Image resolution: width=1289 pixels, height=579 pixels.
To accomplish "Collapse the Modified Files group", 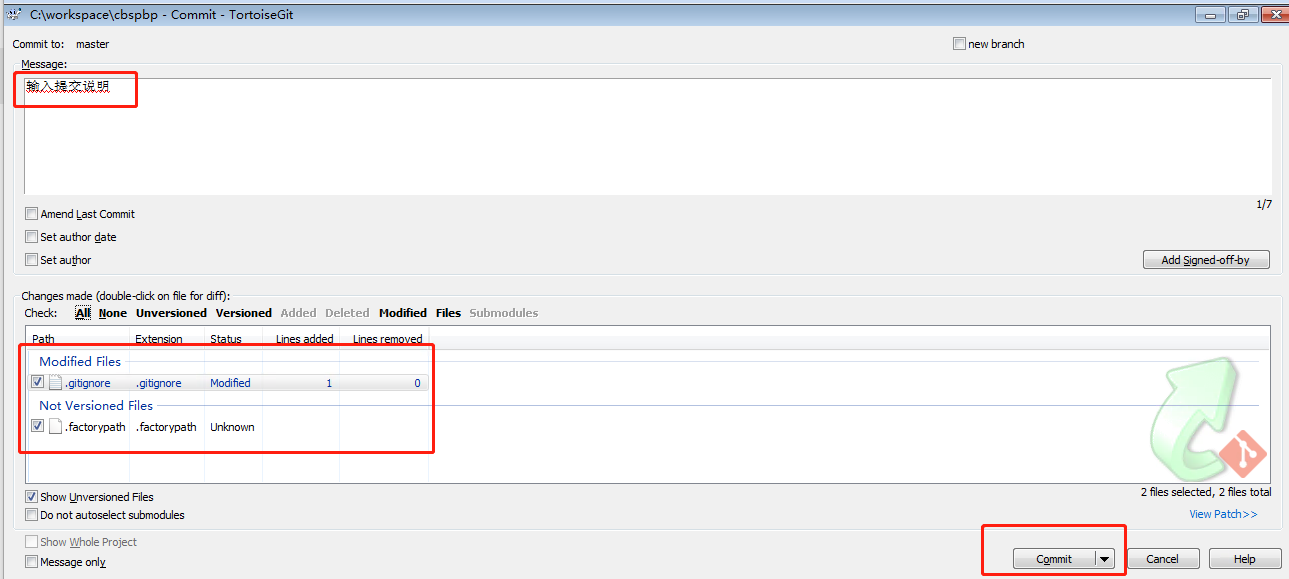I will tap(80, 361).
